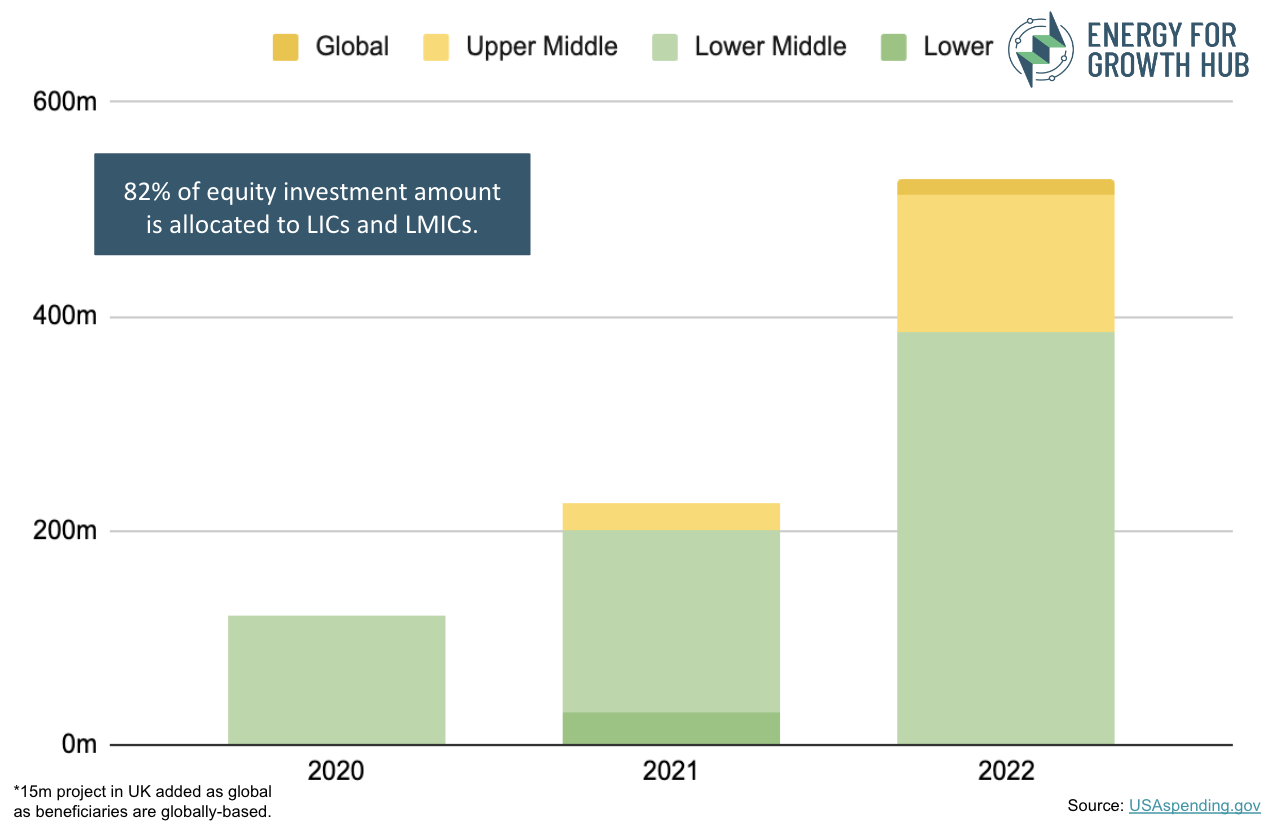Image resolution: width=1272 pixels, height=824 pixels.
Task: Select the Global legend color square
Action: (285, 46)
